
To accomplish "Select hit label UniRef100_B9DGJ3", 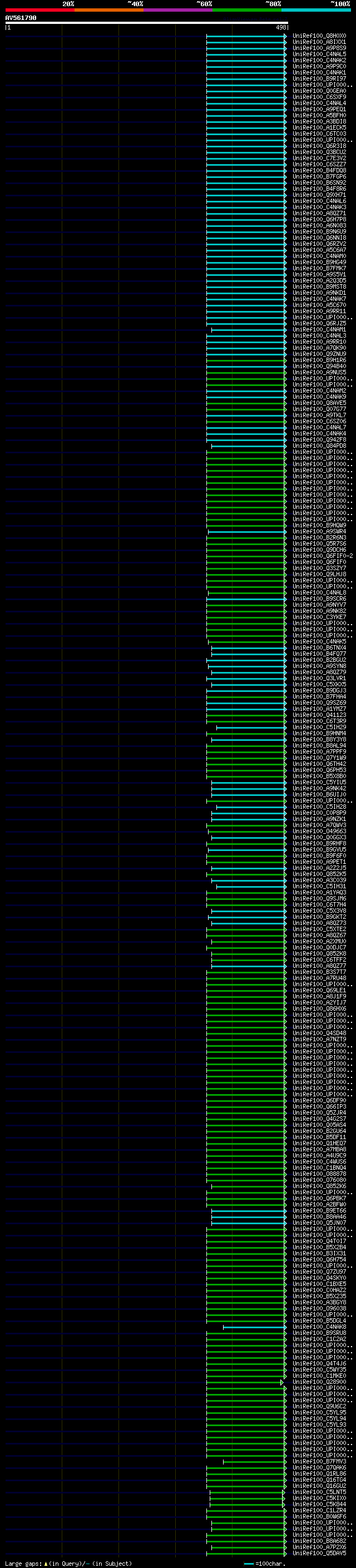I will click(x=319, y=690).
